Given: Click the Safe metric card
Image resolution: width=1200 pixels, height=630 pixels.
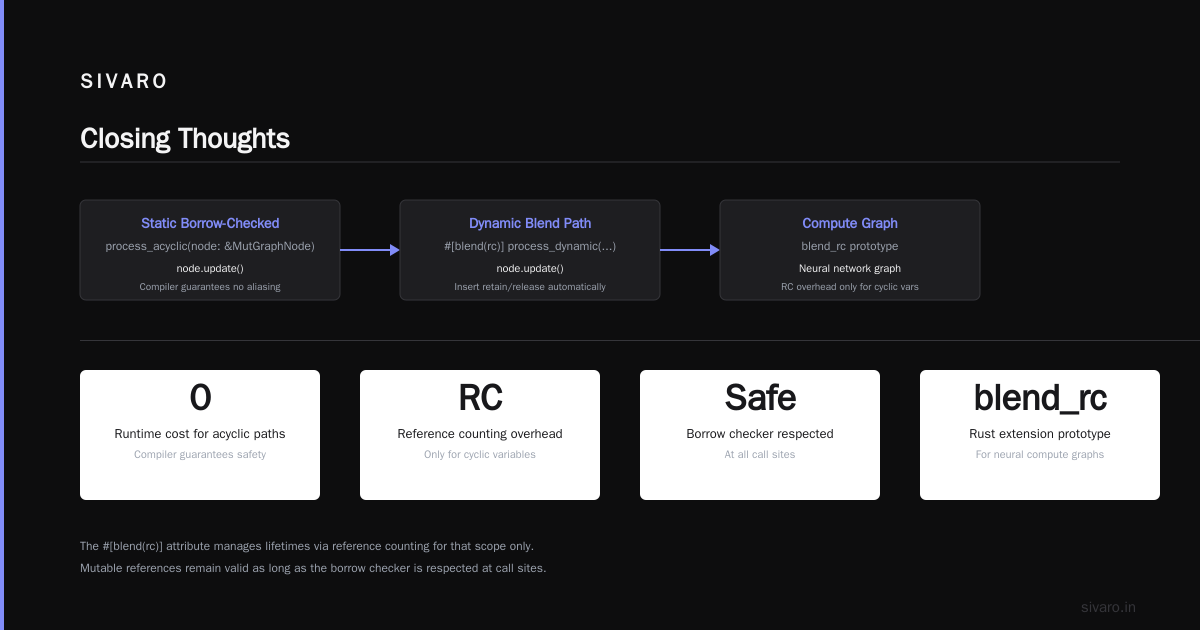Looking at the screenshot, I should tap(760, 435).
